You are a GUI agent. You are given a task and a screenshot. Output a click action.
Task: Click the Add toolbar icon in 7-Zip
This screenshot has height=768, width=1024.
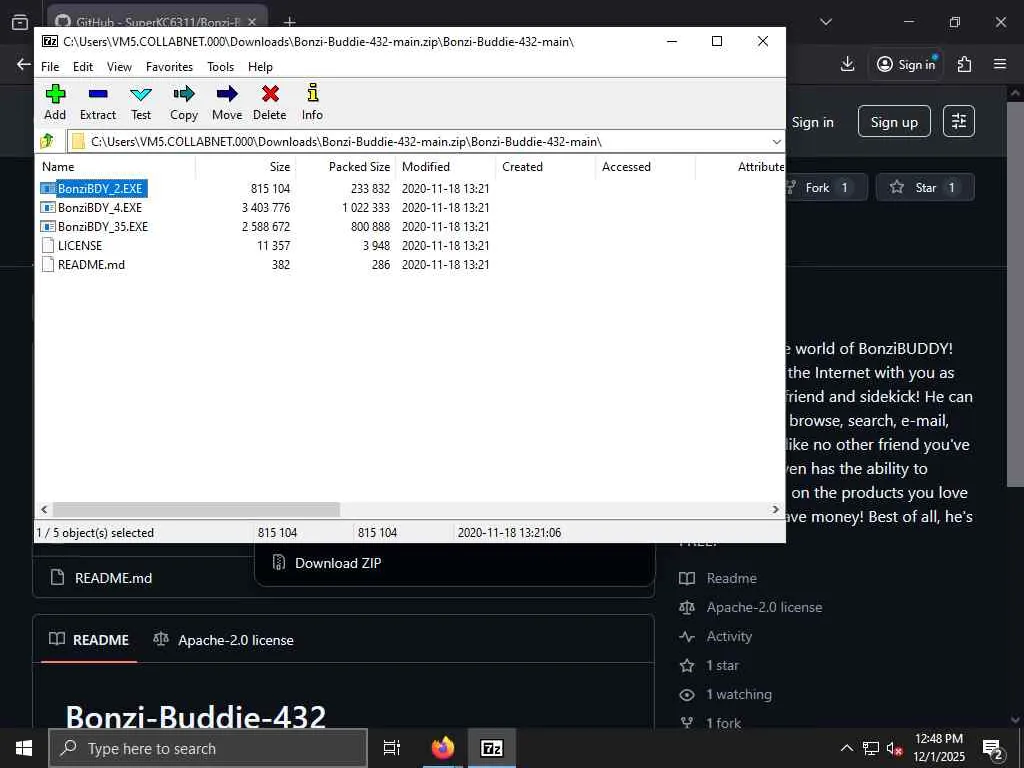pos(55,94)
